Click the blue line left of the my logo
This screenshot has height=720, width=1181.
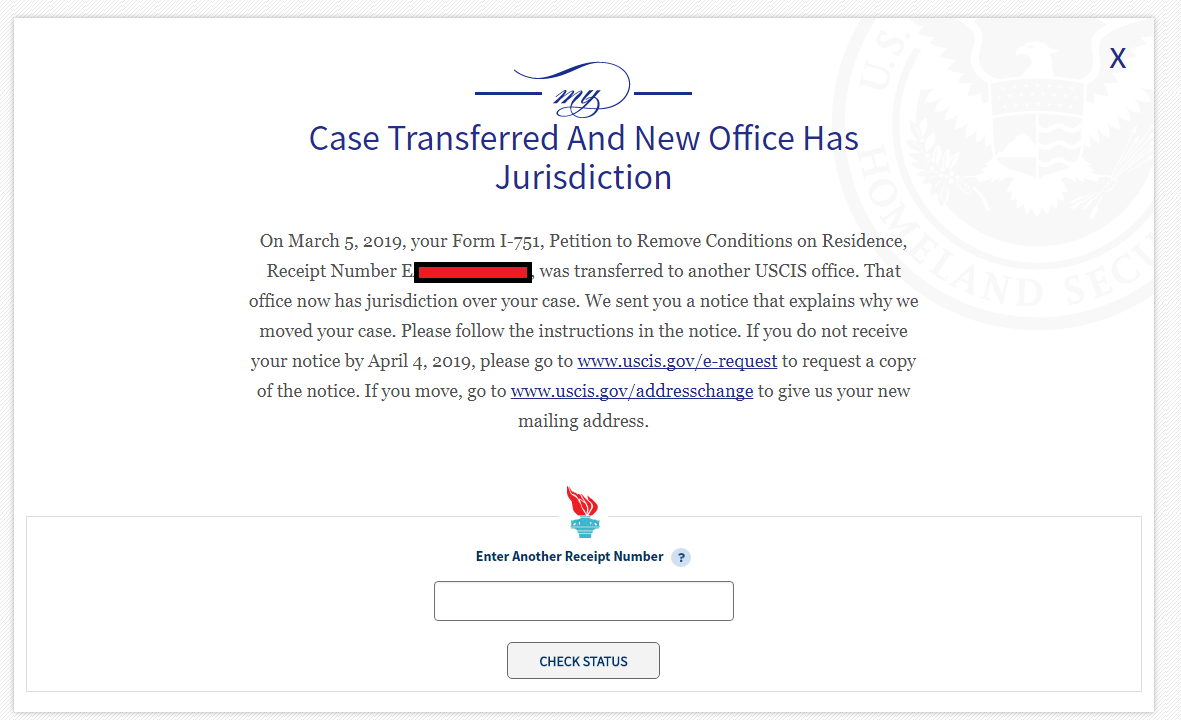click(x=508, y=93)
